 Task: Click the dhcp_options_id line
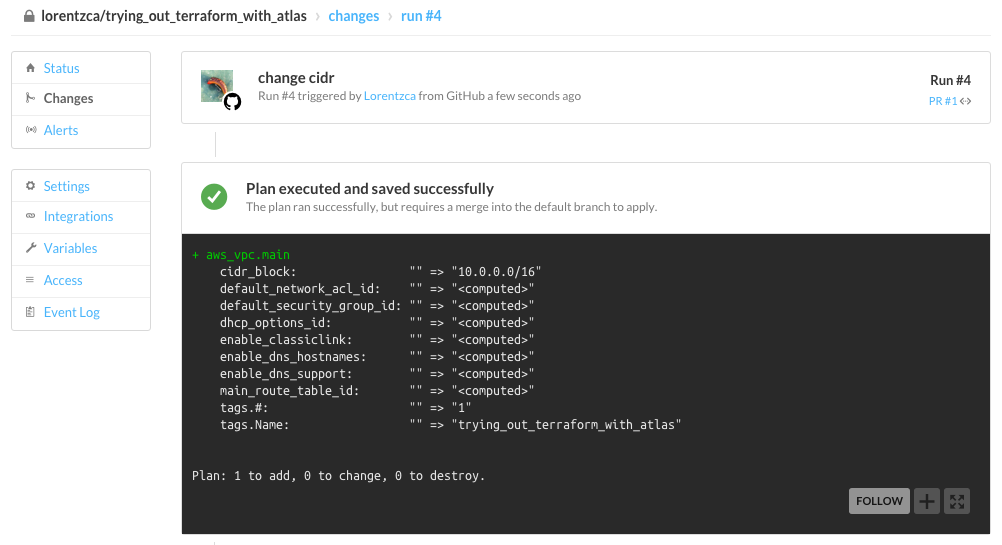pyautogui.click(x=377, y=323)
